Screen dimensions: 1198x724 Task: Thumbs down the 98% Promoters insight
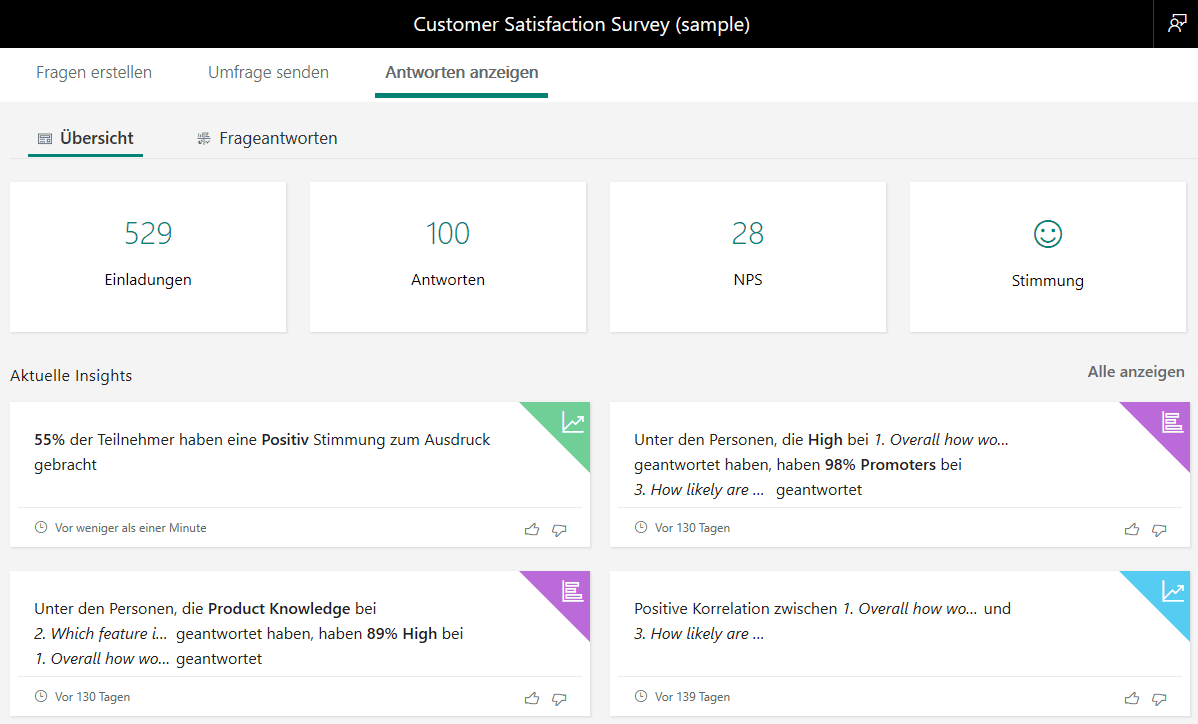point(1159,529)
